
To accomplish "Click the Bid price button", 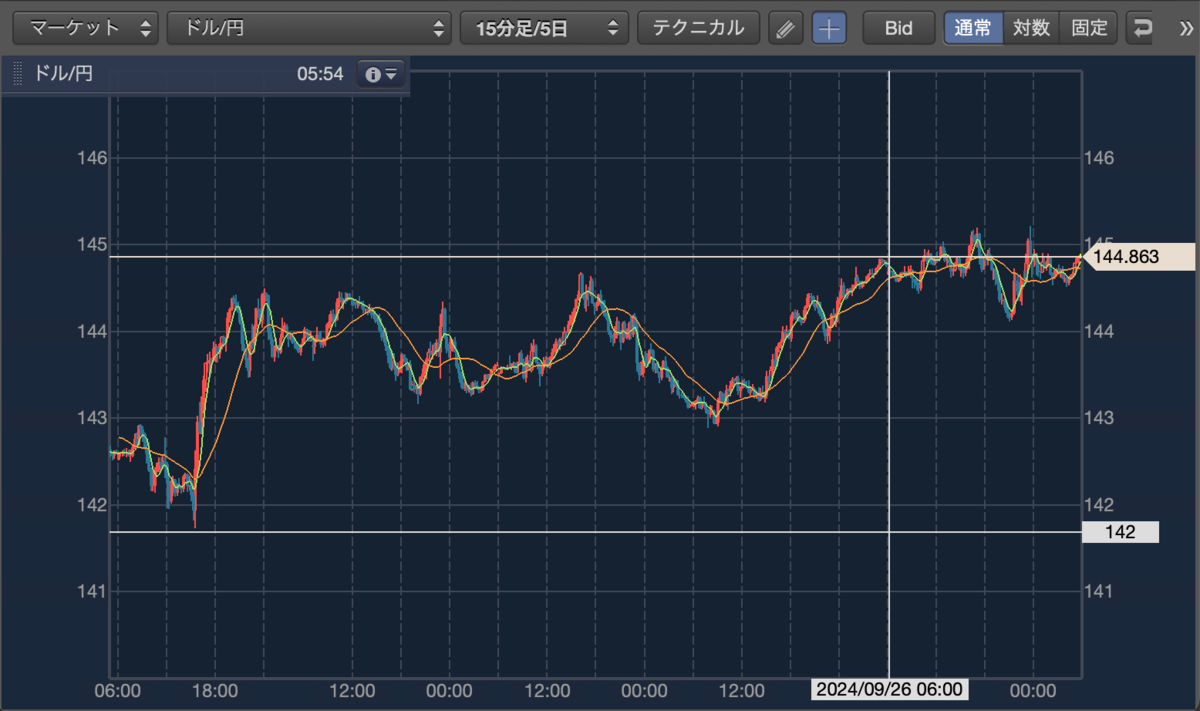I will click(x=899, y=28).
